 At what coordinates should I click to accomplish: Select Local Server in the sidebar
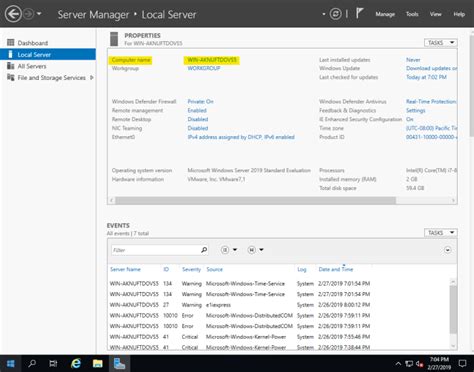(x=48, y=54)
